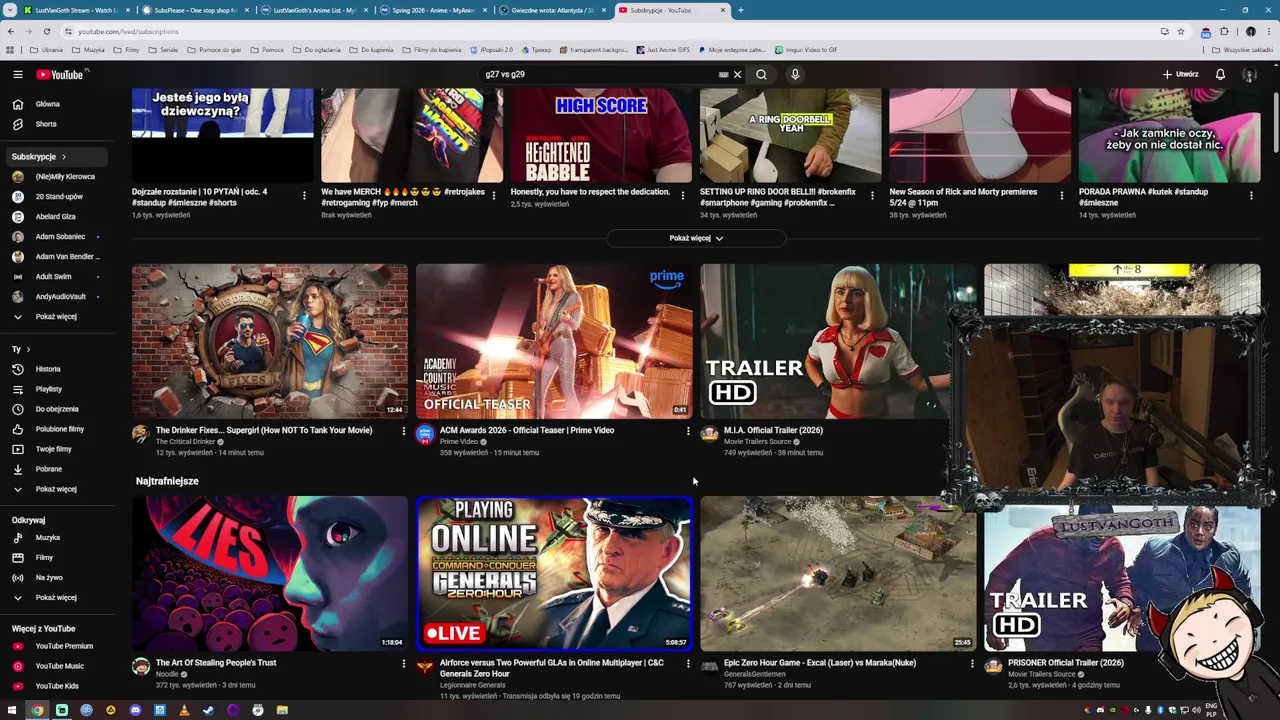This screenshot has height=720, width=1280.
Task: Open the Windows Start menu
Action: [x=12, y=710]
